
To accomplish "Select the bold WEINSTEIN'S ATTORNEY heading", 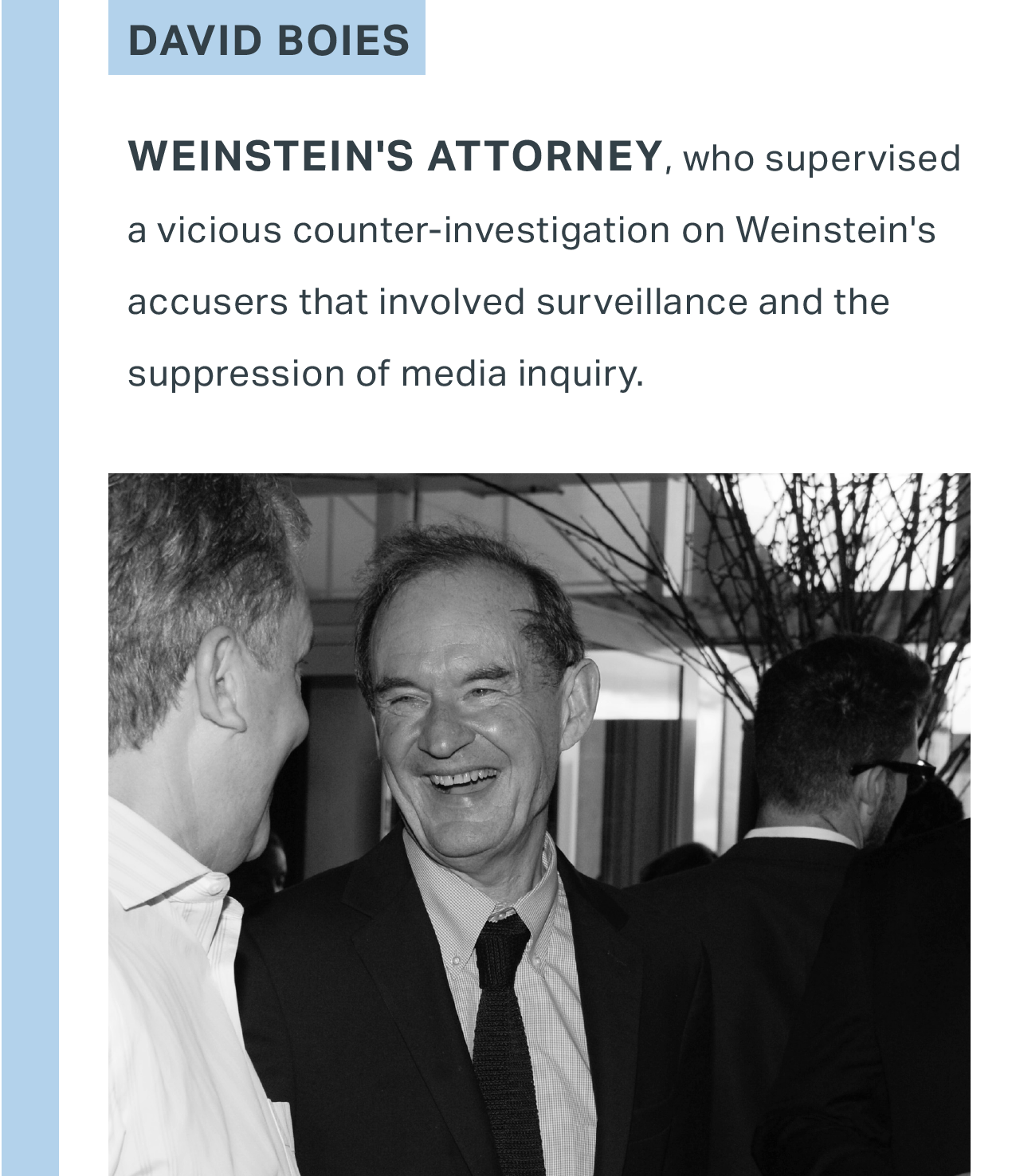I will click(394, 156).
